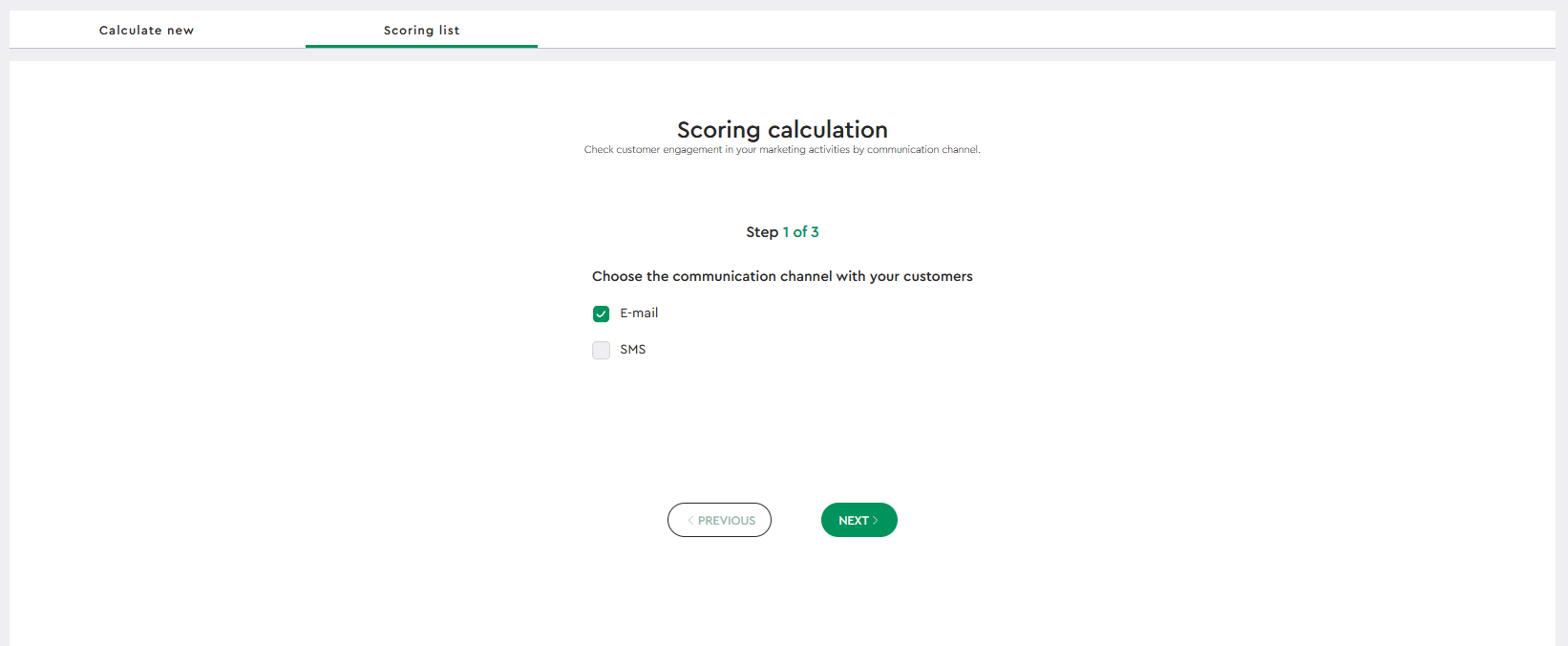Image resolution: width=1568 pixels, height=646 pixels.
Task: Select the SMS option label text
Action: coord(632,349)
